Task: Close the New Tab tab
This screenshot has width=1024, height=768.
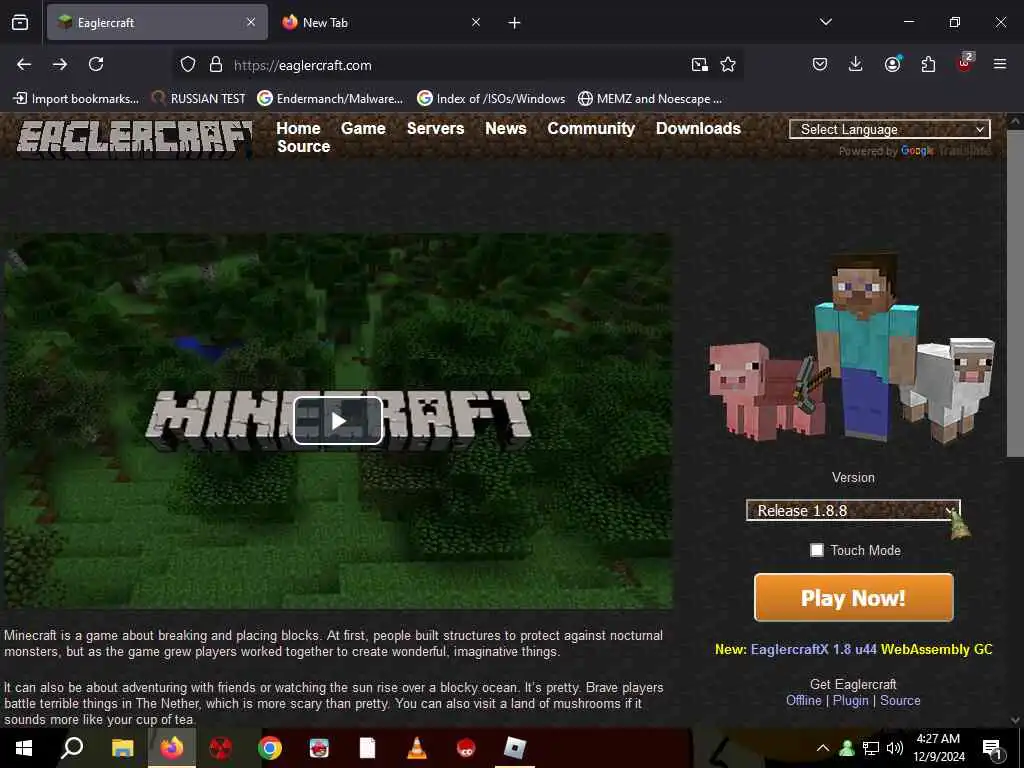Action: coord(476,22)
